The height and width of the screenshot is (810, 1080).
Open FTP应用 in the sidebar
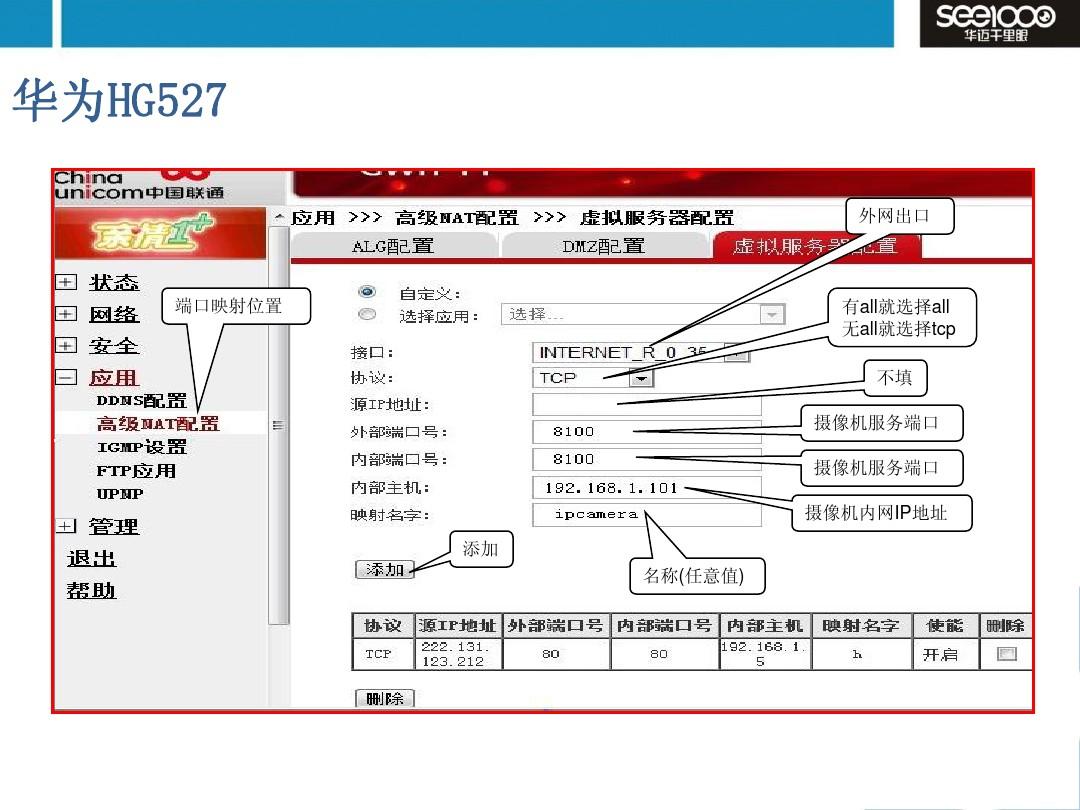(x=136, y=471)
